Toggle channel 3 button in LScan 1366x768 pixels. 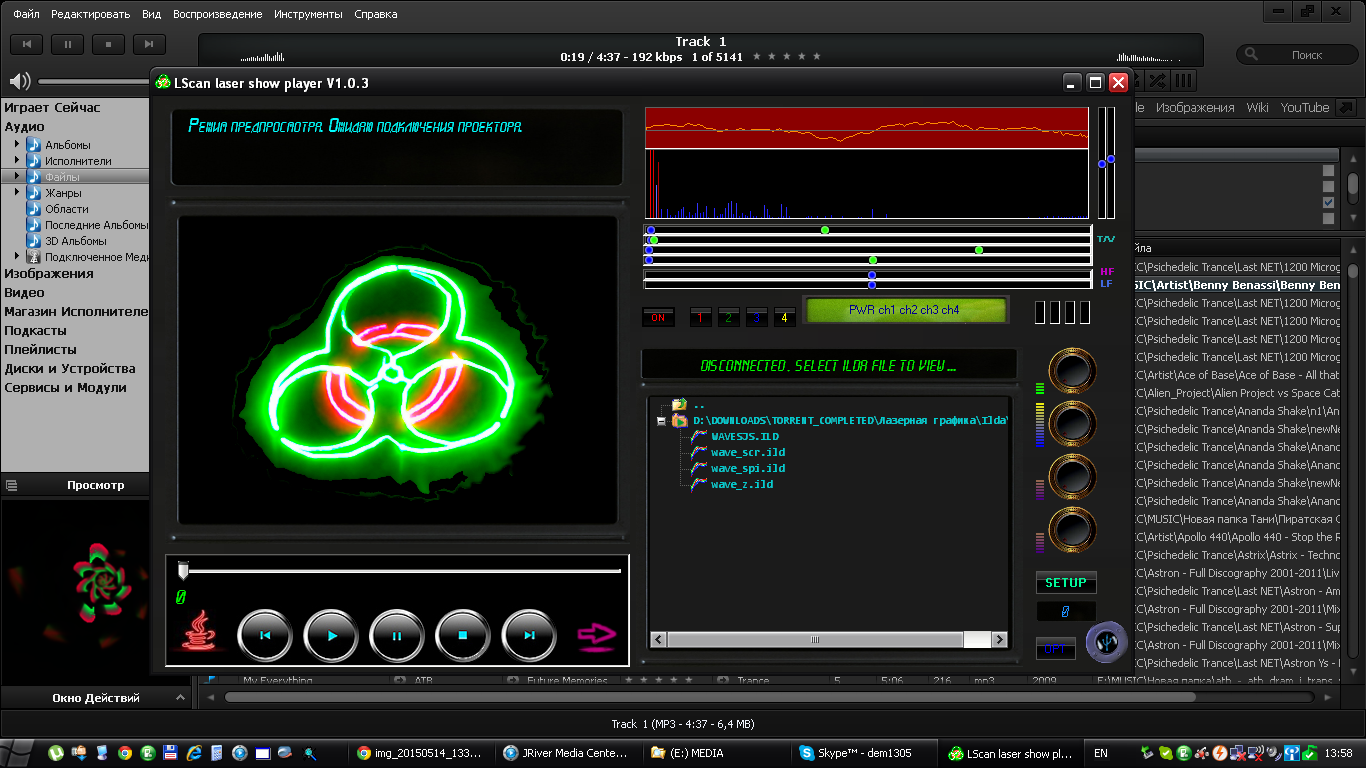757,318
